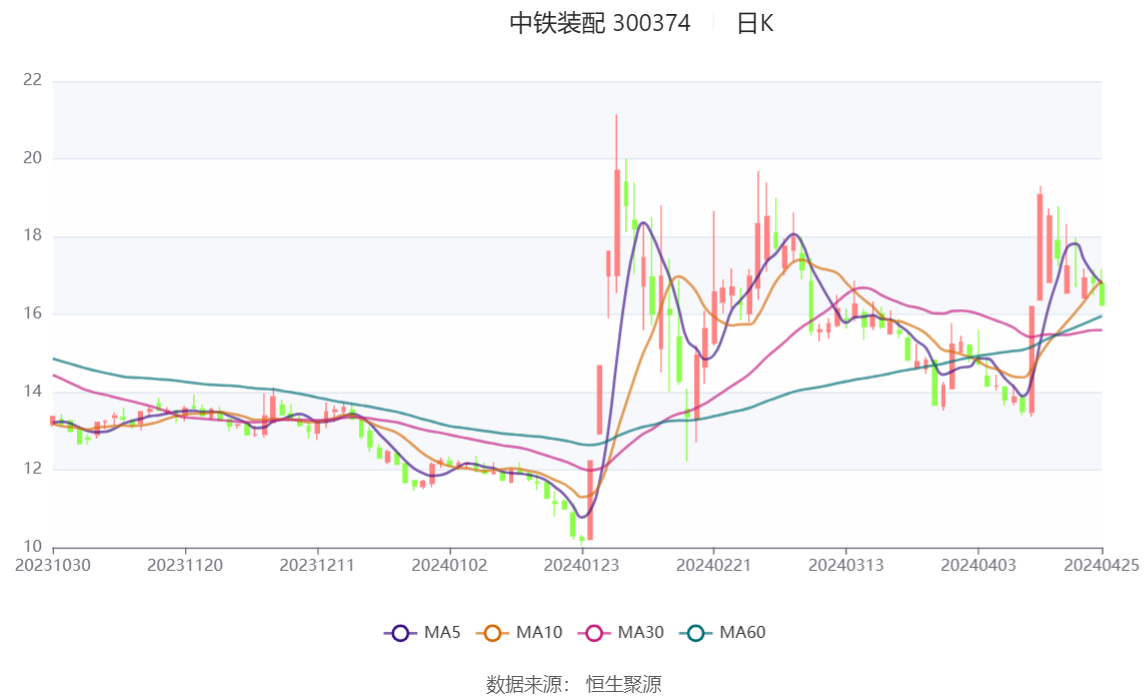Click x-axis date label 20240102
This screenshot has width=1148, height=699.
click(450, 565)
